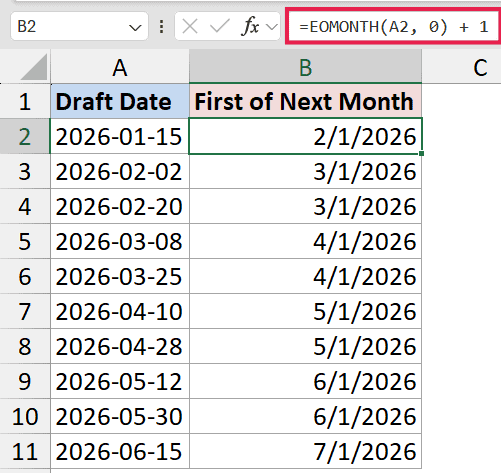Select row 7 header
This screenshot has width=501, height=473.
click(x=25, y=311)
